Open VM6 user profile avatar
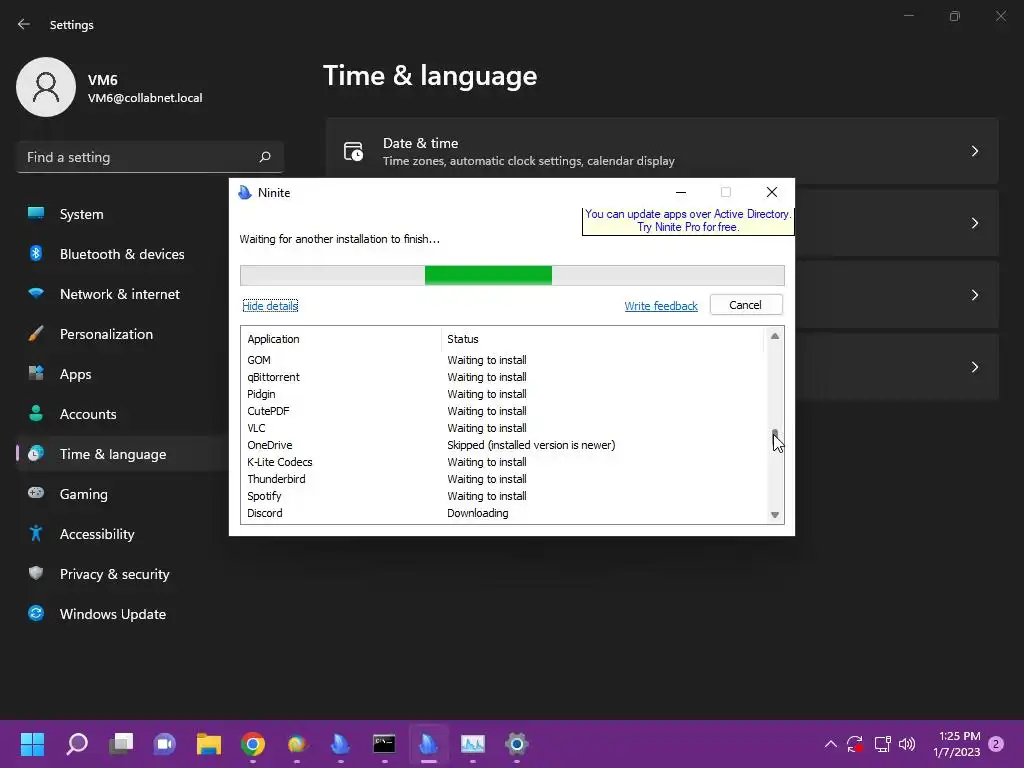The image size is (1024, 768). tap(46, 87)
